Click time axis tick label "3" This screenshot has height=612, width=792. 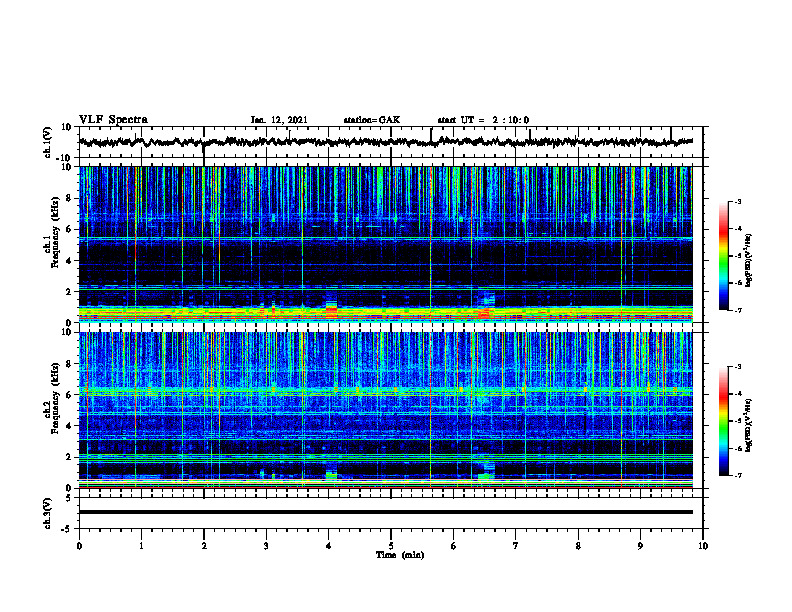(x=266, y=546)
